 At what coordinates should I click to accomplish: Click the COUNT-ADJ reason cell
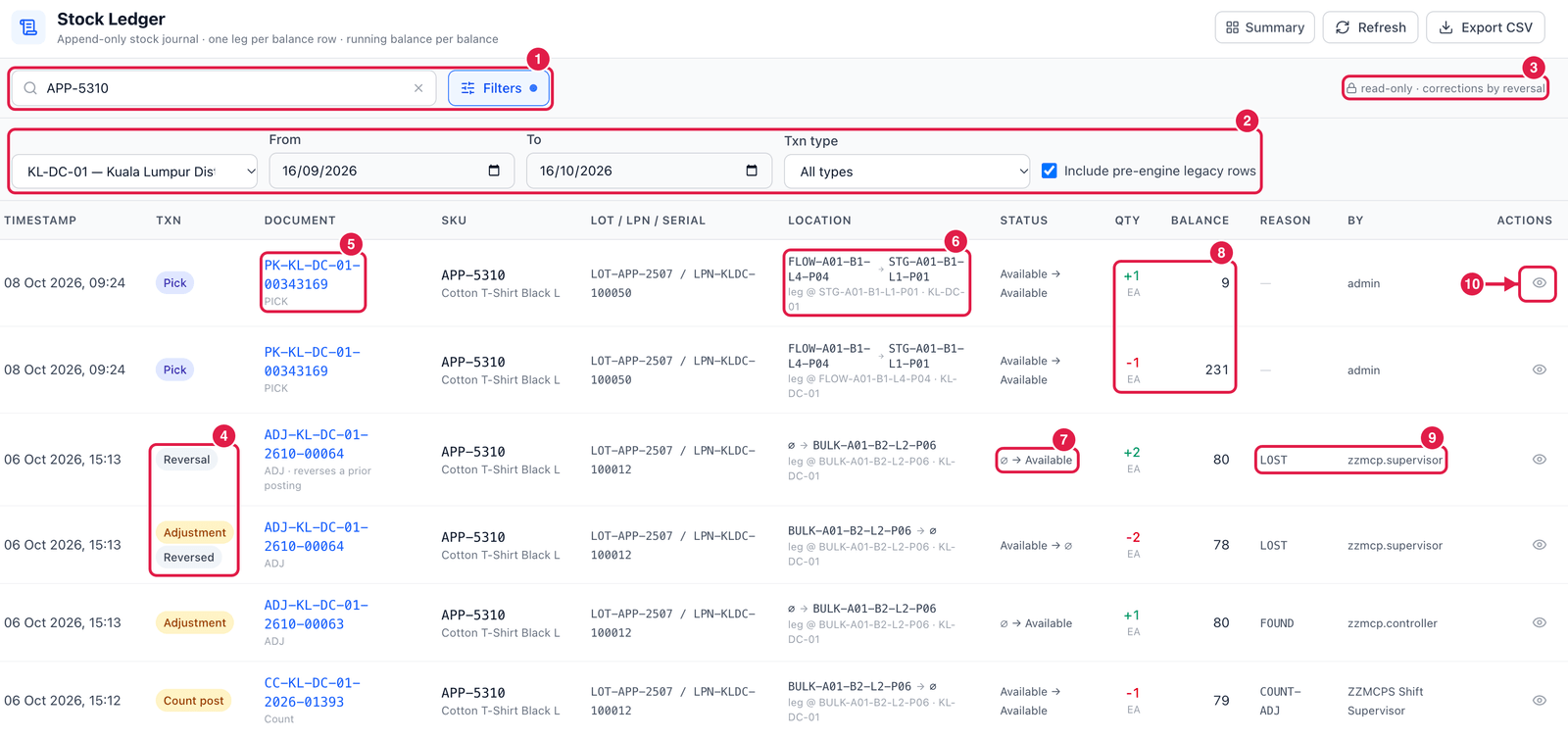(x=1281, y=701)
